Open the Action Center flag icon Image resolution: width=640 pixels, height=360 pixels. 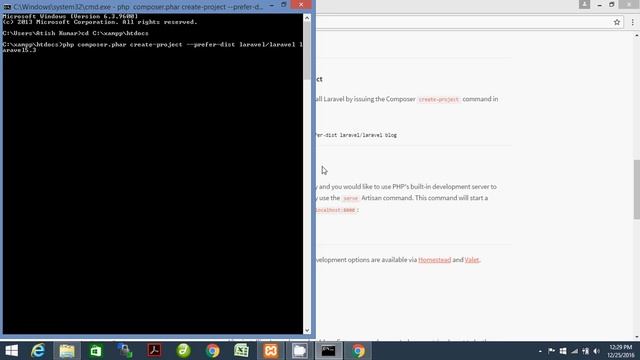pos(551,351)
